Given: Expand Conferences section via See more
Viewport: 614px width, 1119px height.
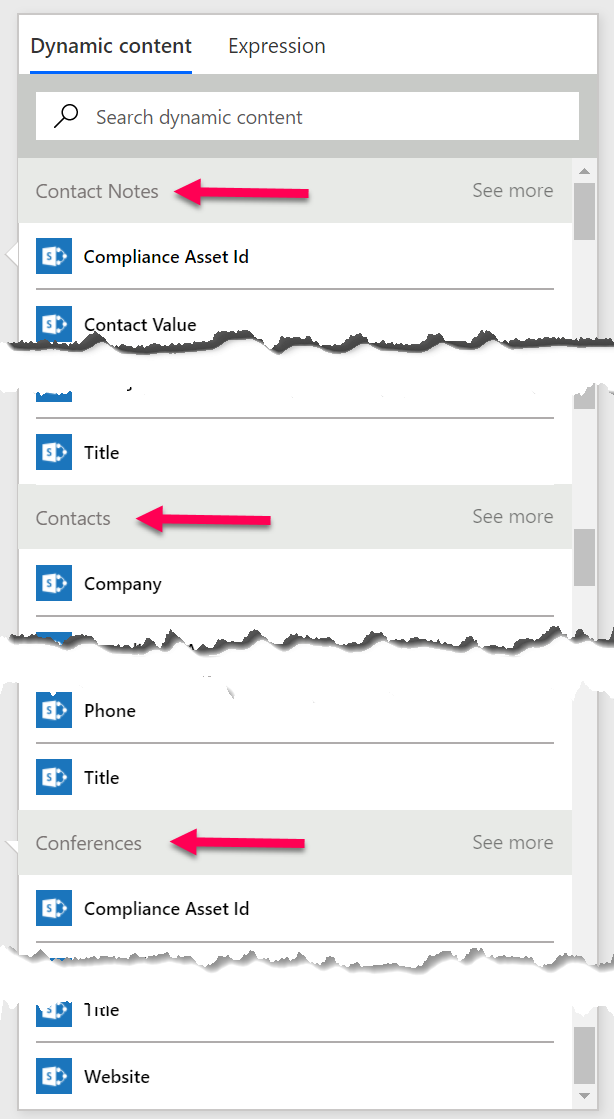Looking at the screenshot, I should (x=512, y=842).
